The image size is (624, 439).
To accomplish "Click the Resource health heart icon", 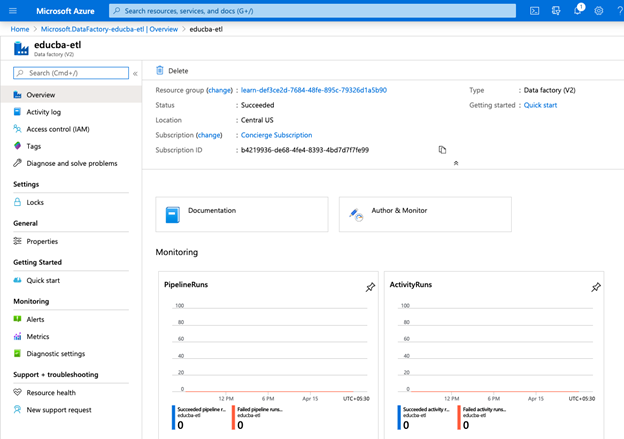I will 17,392.
